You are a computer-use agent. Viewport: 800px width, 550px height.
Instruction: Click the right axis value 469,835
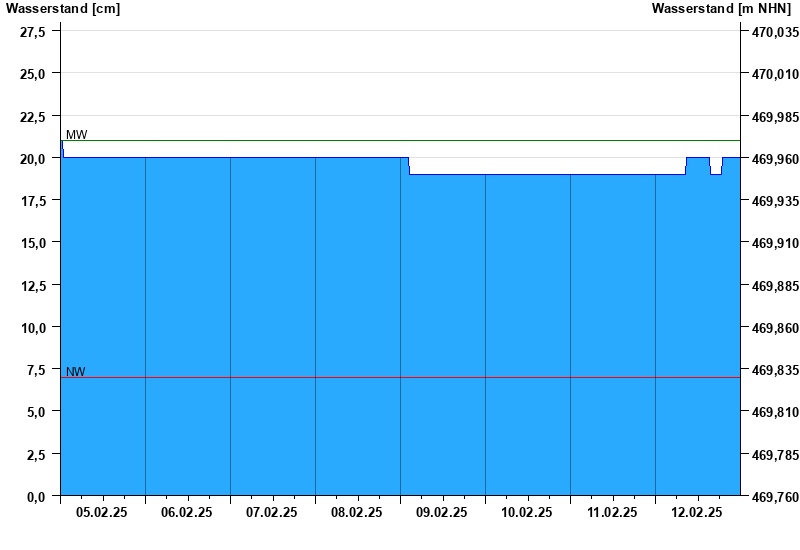[776, 370]
